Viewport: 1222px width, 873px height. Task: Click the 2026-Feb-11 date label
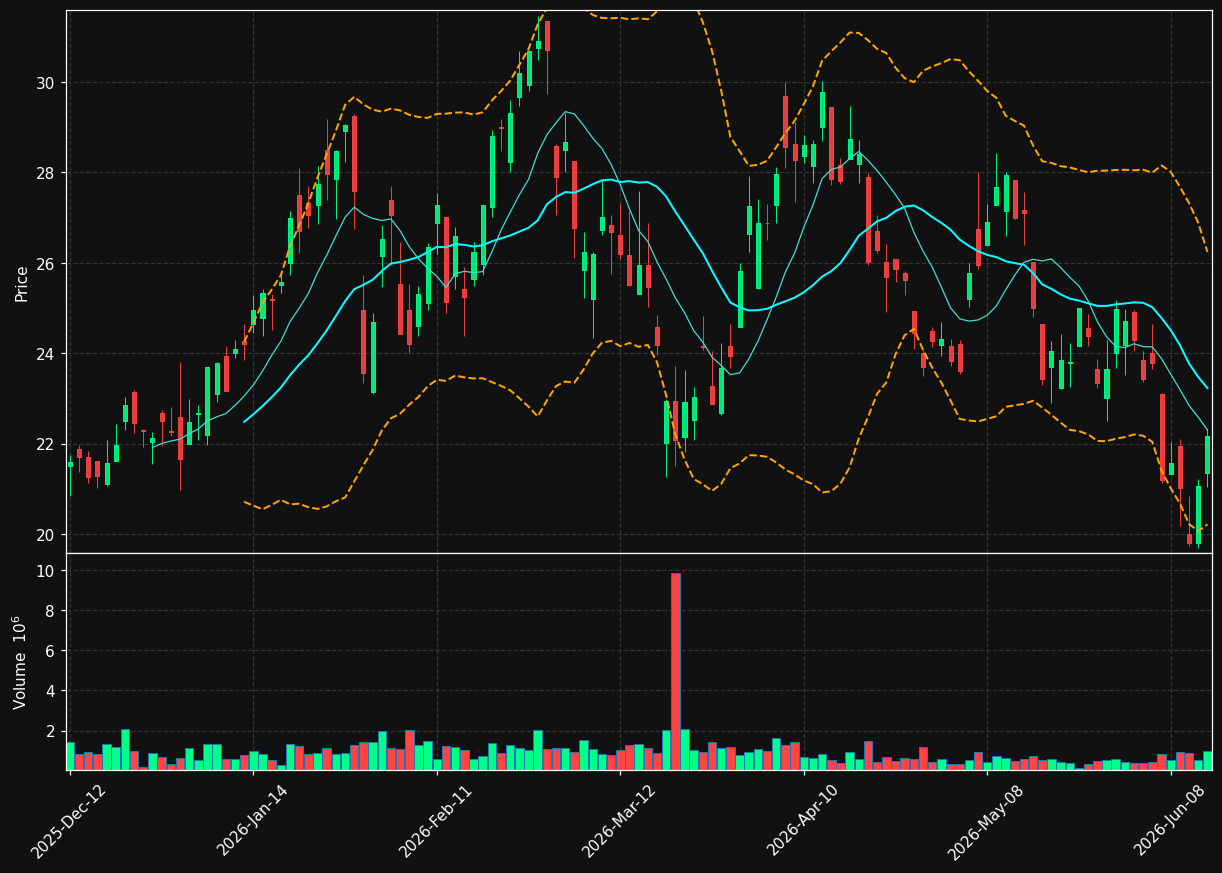tap(436, 821)
